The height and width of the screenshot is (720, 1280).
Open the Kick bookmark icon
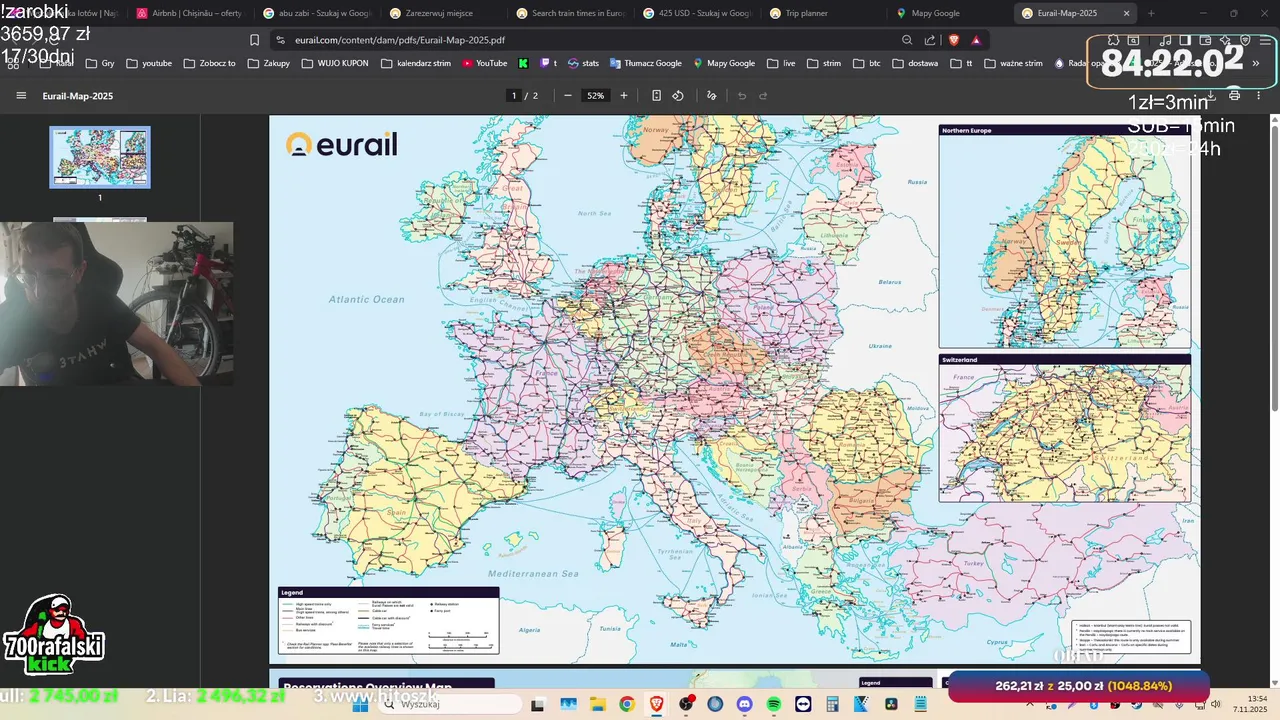pos(523,63)
